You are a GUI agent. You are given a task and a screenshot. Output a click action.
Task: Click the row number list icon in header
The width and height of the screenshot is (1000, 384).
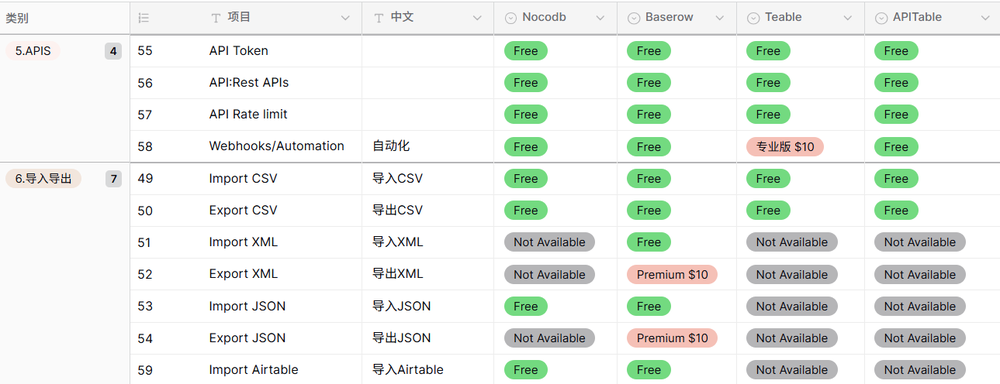[x=143, y=18]
